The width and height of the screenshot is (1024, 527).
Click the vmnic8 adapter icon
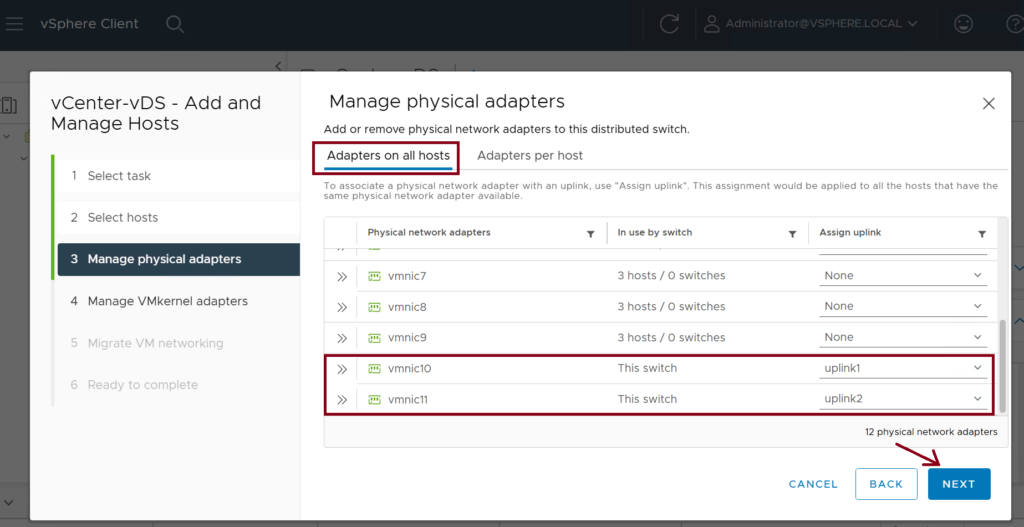click(374, 307)
